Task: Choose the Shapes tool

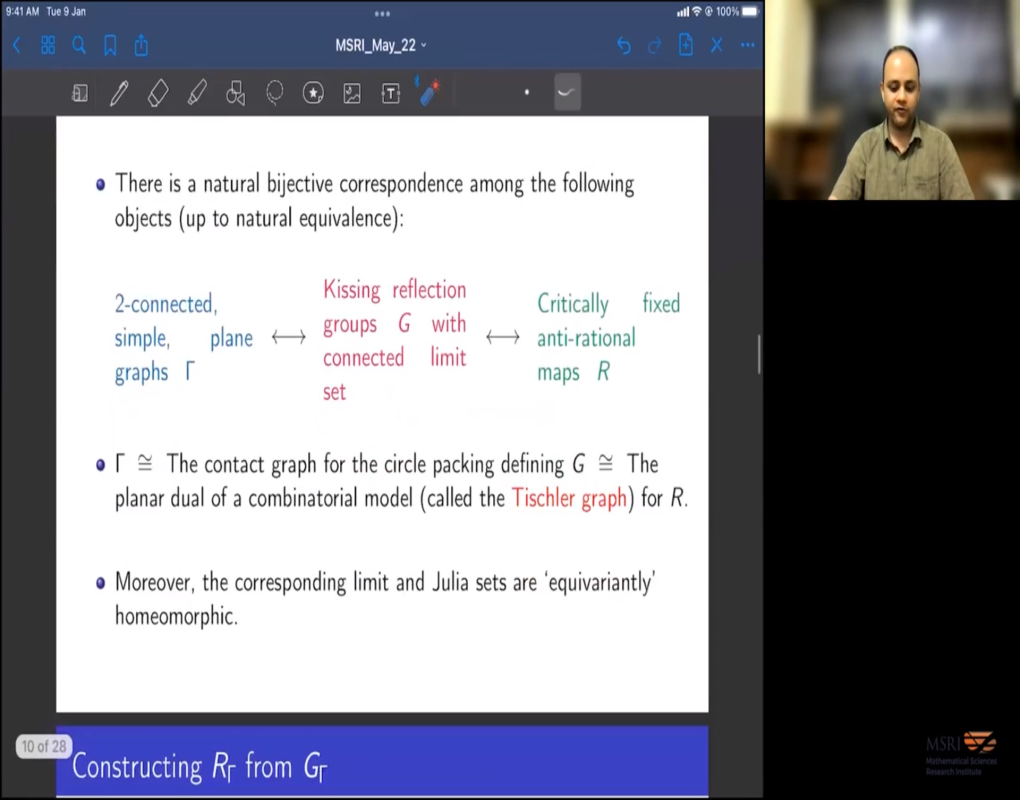Action: click(x=235, y=93)
